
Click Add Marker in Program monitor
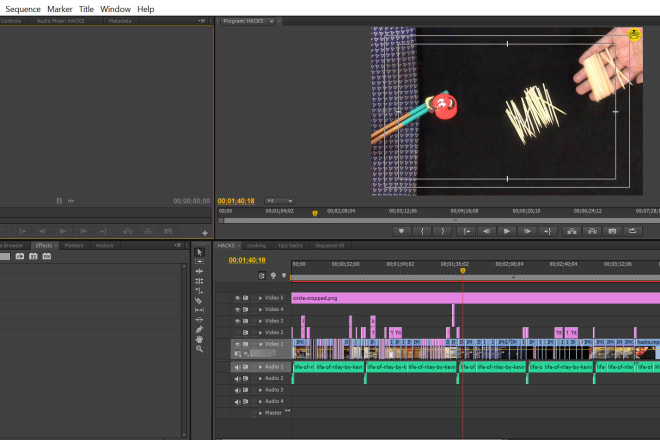click(402, 231)
